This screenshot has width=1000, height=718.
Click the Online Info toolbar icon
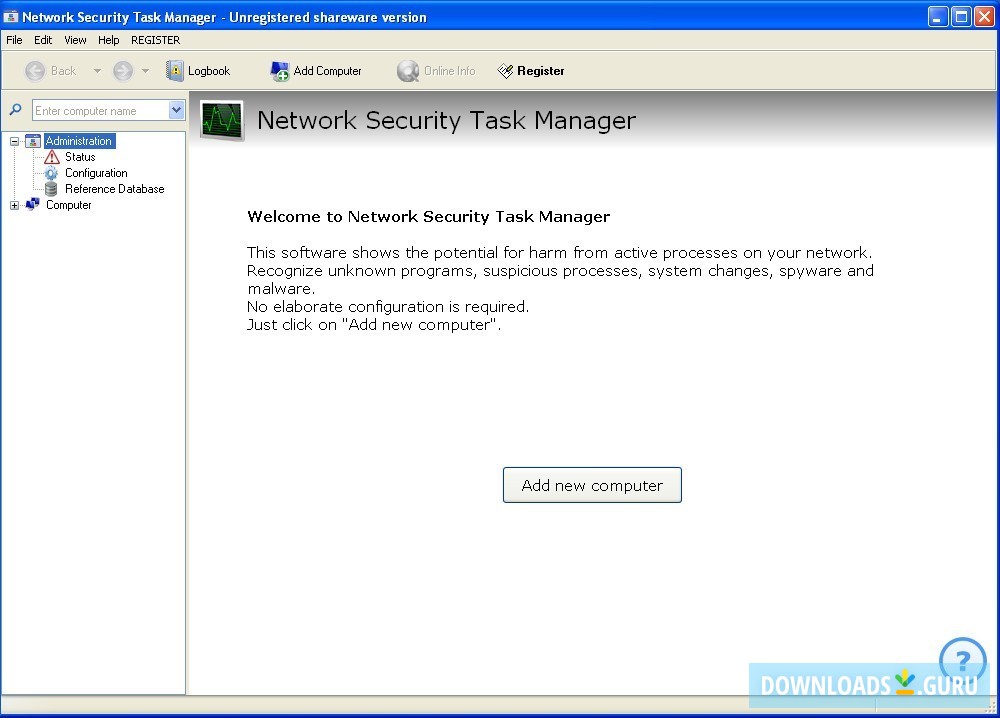click(x=407, y=71)
